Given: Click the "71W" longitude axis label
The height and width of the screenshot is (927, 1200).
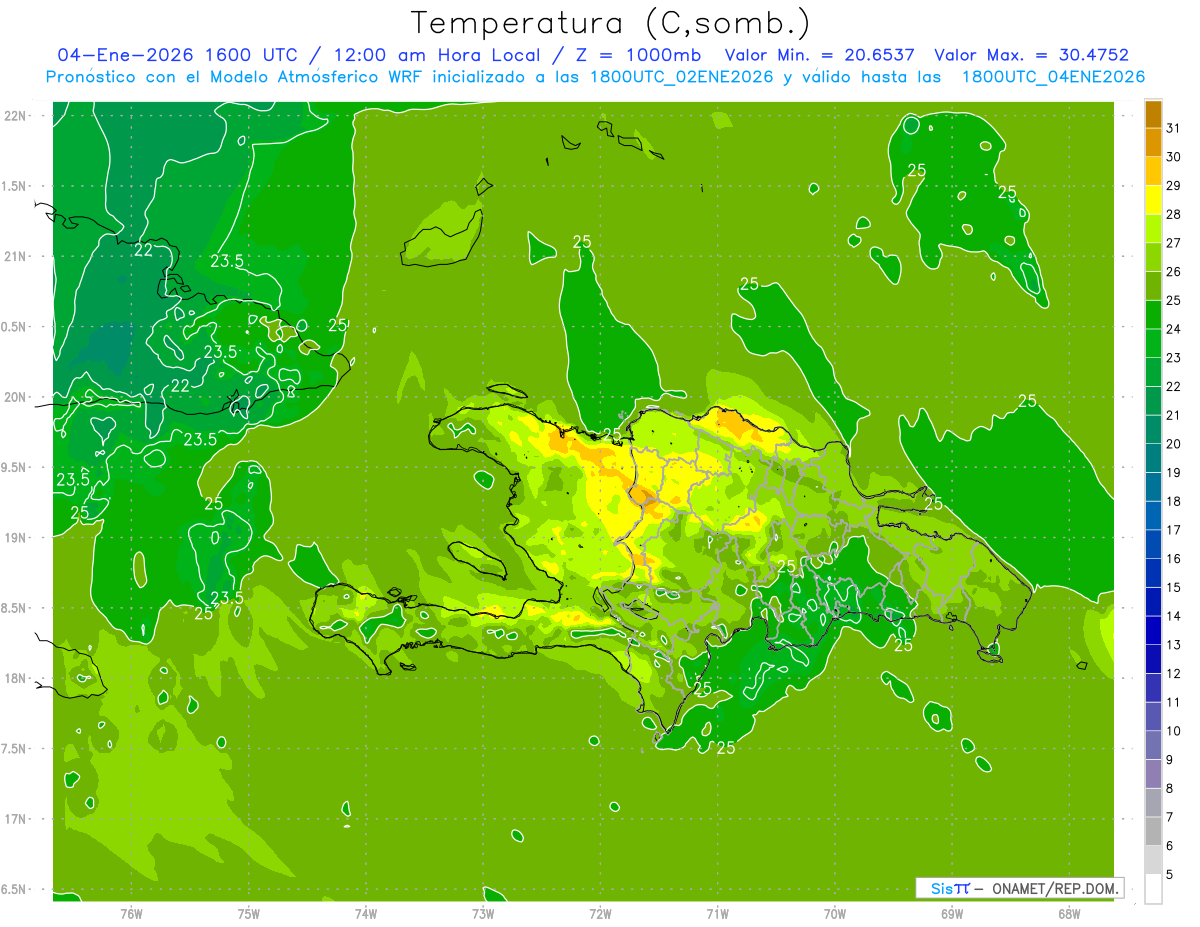Looking at the screenshot, I should (717, 913).
